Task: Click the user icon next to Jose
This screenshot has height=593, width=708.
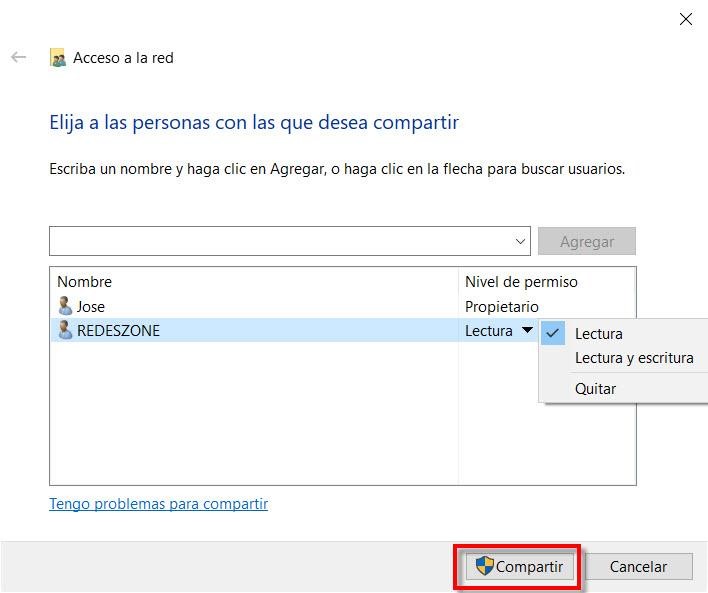Action: [x=65, y=306]
